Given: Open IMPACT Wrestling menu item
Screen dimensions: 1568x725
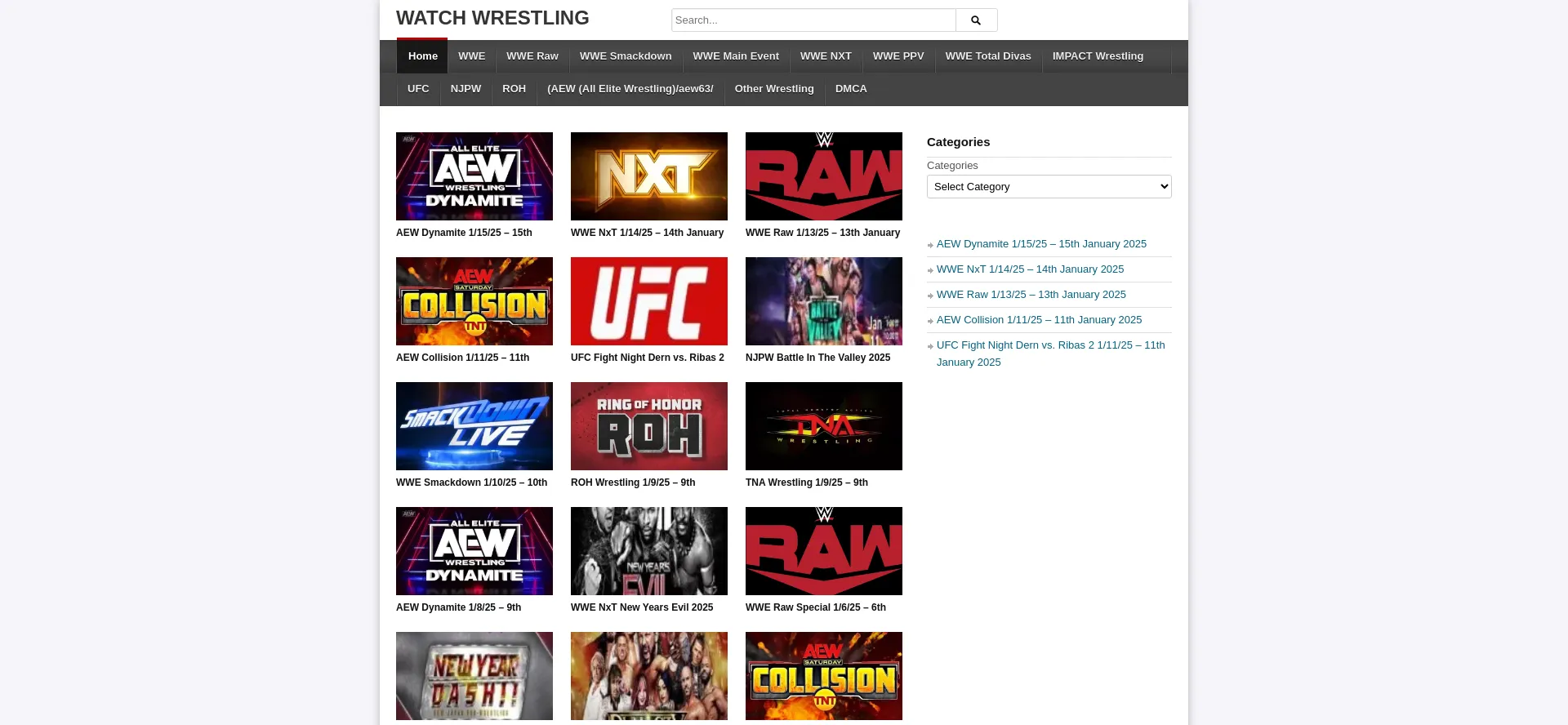Looking at the screenshot, I should click(1098, 56).
